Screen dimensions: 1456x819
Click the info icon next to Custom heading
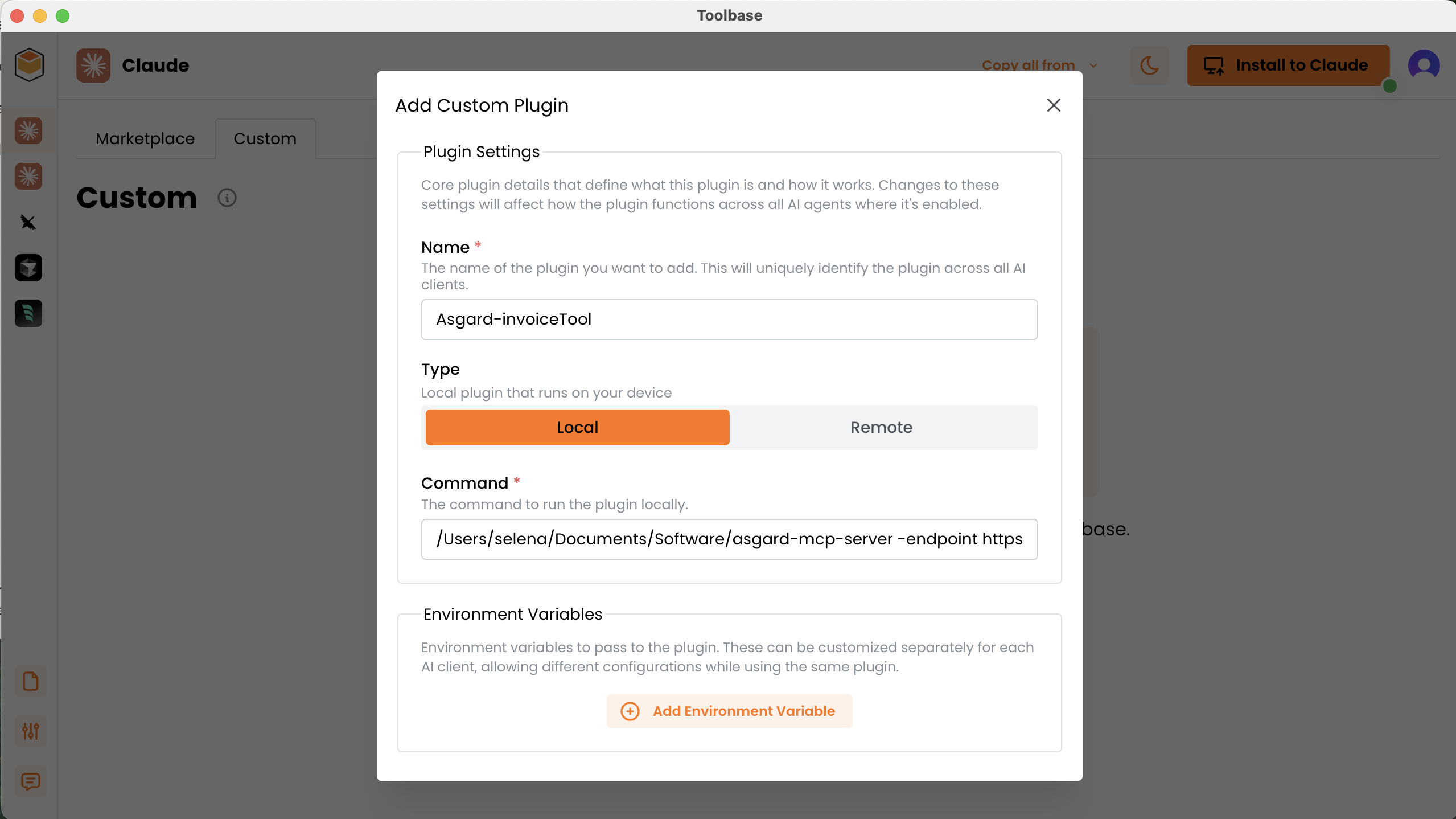click(x=227, y=198)
